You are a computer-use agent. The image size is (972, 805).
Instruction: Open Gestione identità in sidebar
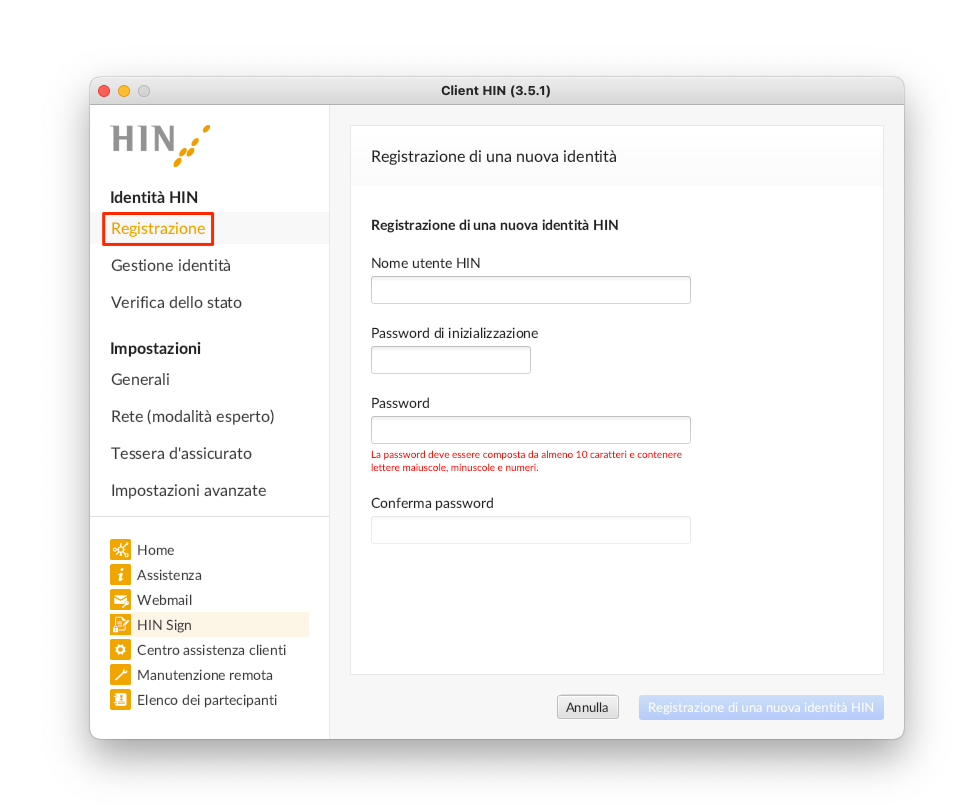click(171, 265)
